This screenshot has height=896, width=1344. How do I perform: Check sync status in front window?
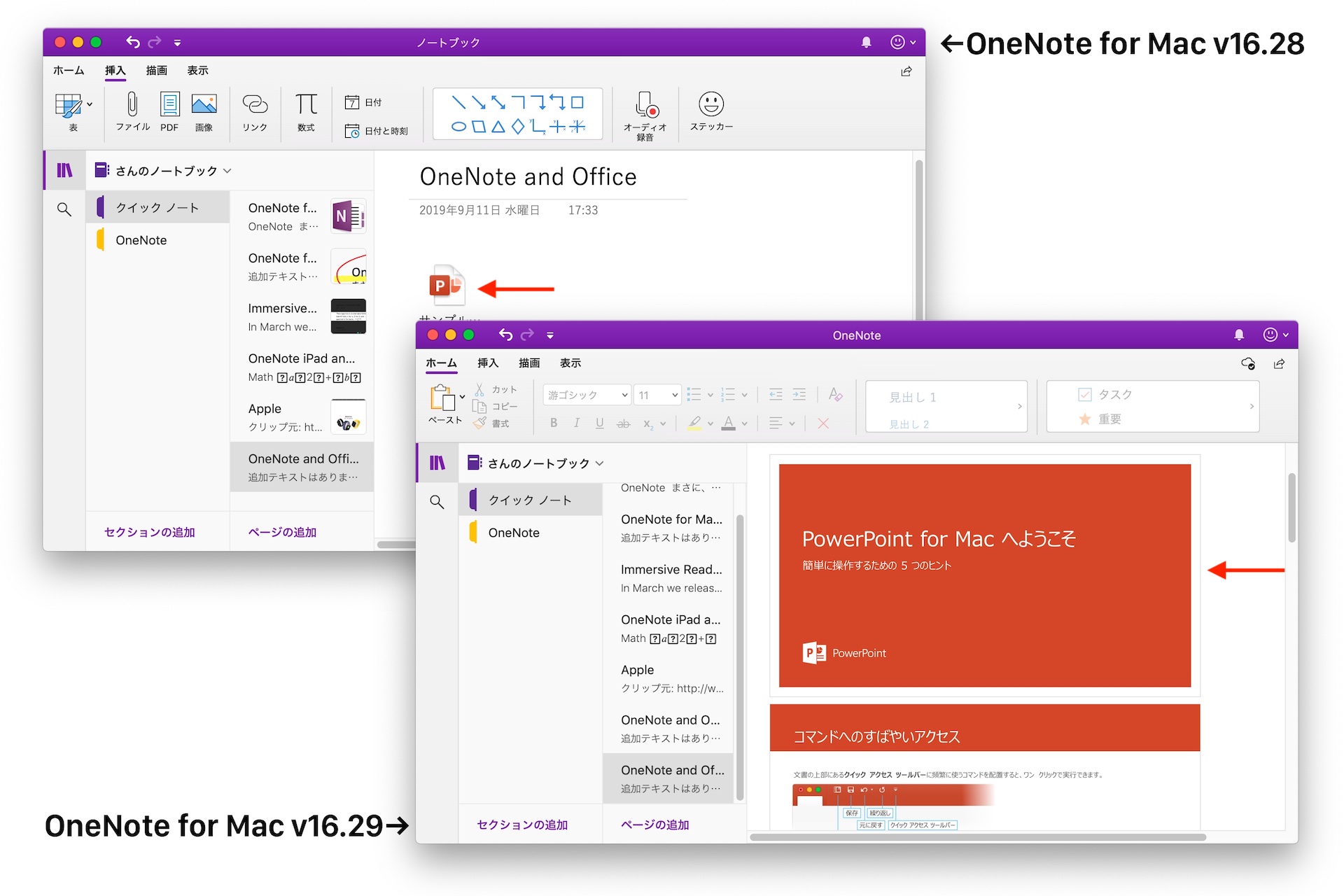pos(1247,363)
